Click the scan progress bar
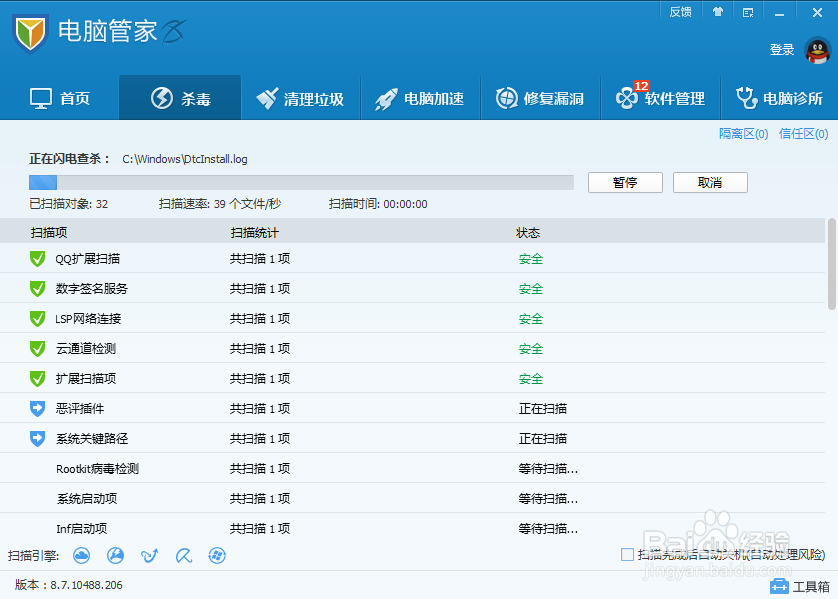Image resolution: width=838 pixels, height=599 pixels. (300, 182)
